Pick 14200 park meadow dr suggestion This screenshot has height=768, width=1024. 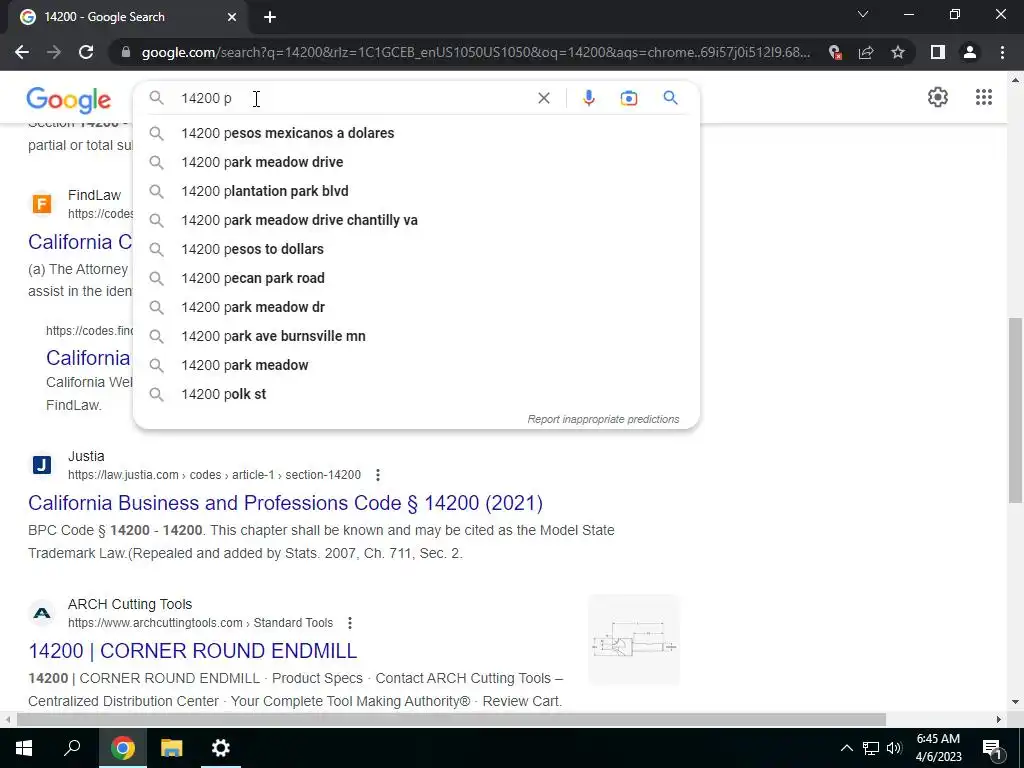(x=416, y=307)
